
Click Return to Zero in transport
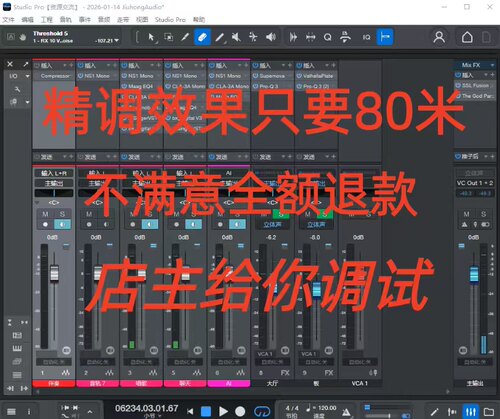[190, 412]
